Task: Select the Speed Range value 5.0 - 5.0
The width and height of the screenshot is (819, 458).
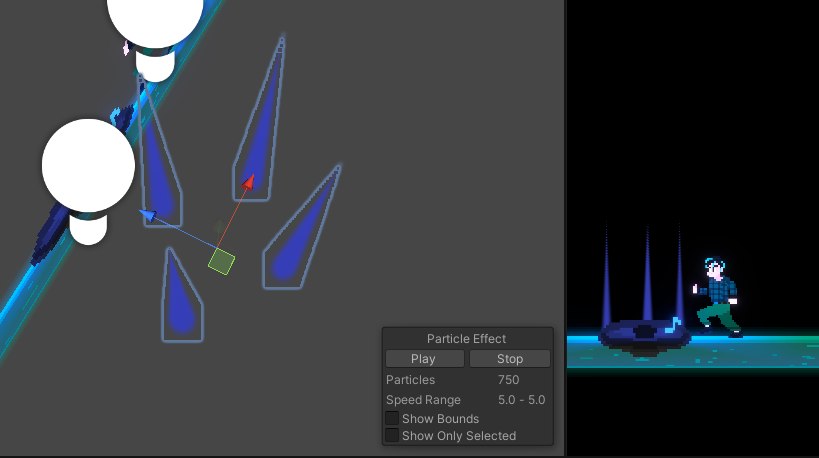Action: (521, 400)
